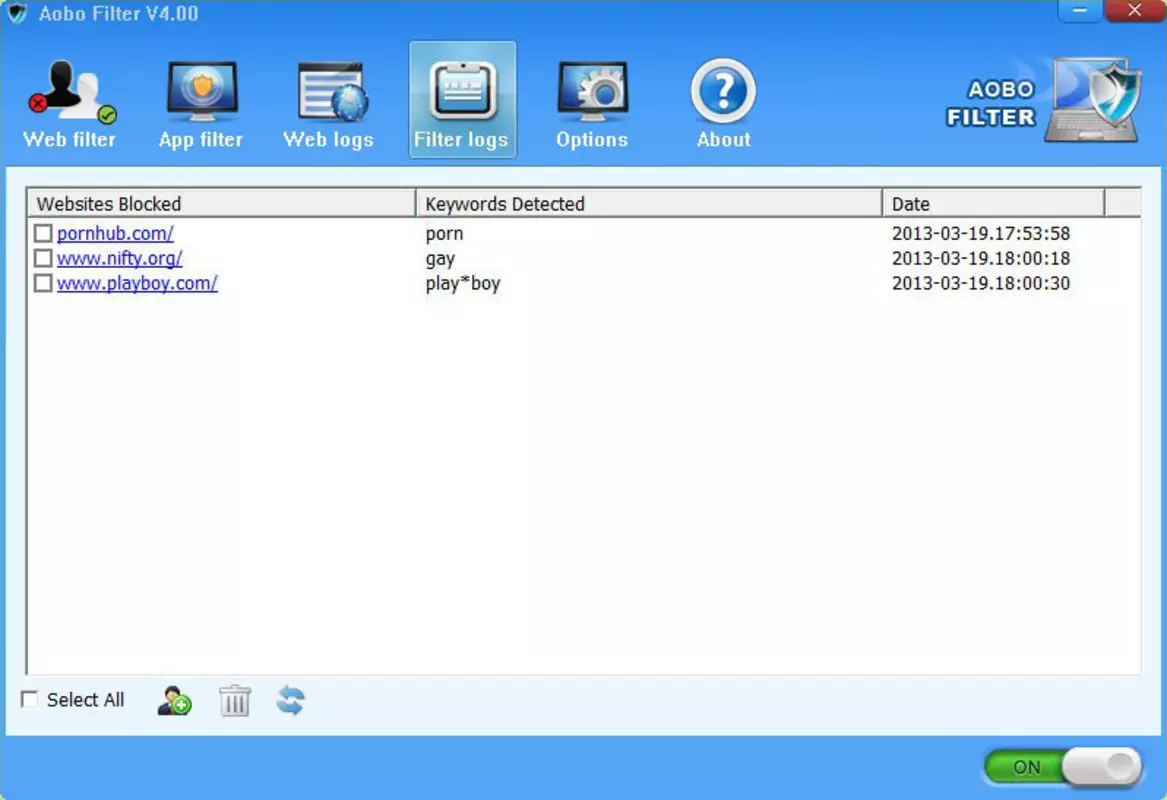Select the Filter logs tab

point(462,100)
